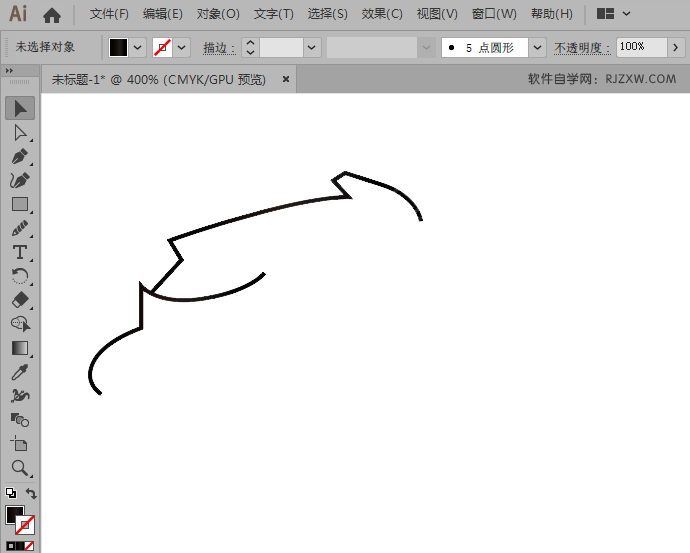Select the Zoom tool
This screenshot has width=690, height=553.
(x=20, y=468)
